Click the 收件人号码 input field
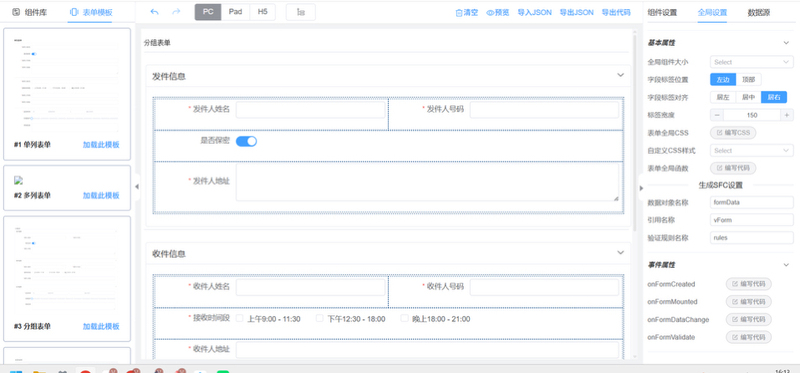This screenshot has width=800, height=373. click(544, 287)
